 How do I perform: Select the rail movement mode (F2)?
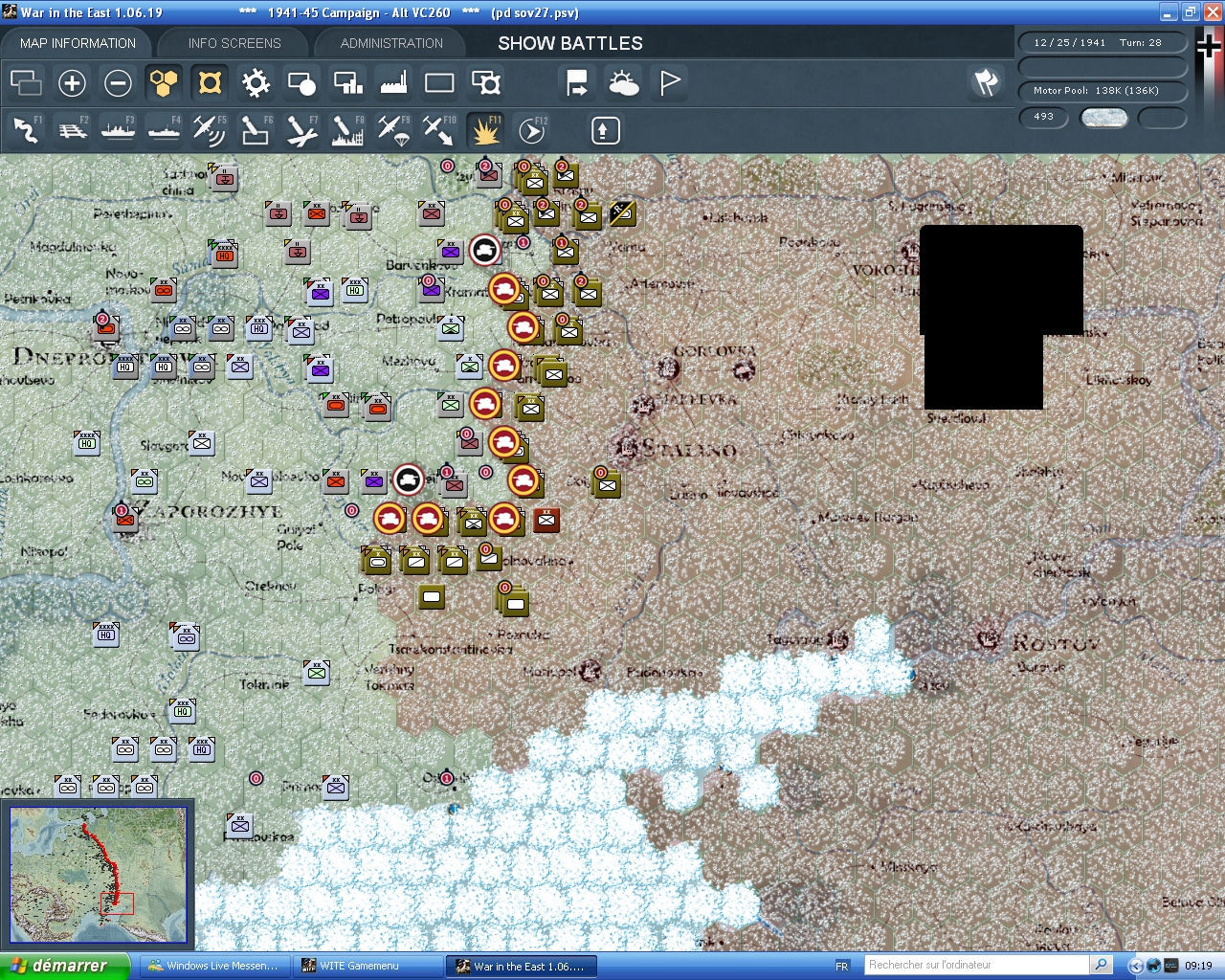tap(72, 130)
